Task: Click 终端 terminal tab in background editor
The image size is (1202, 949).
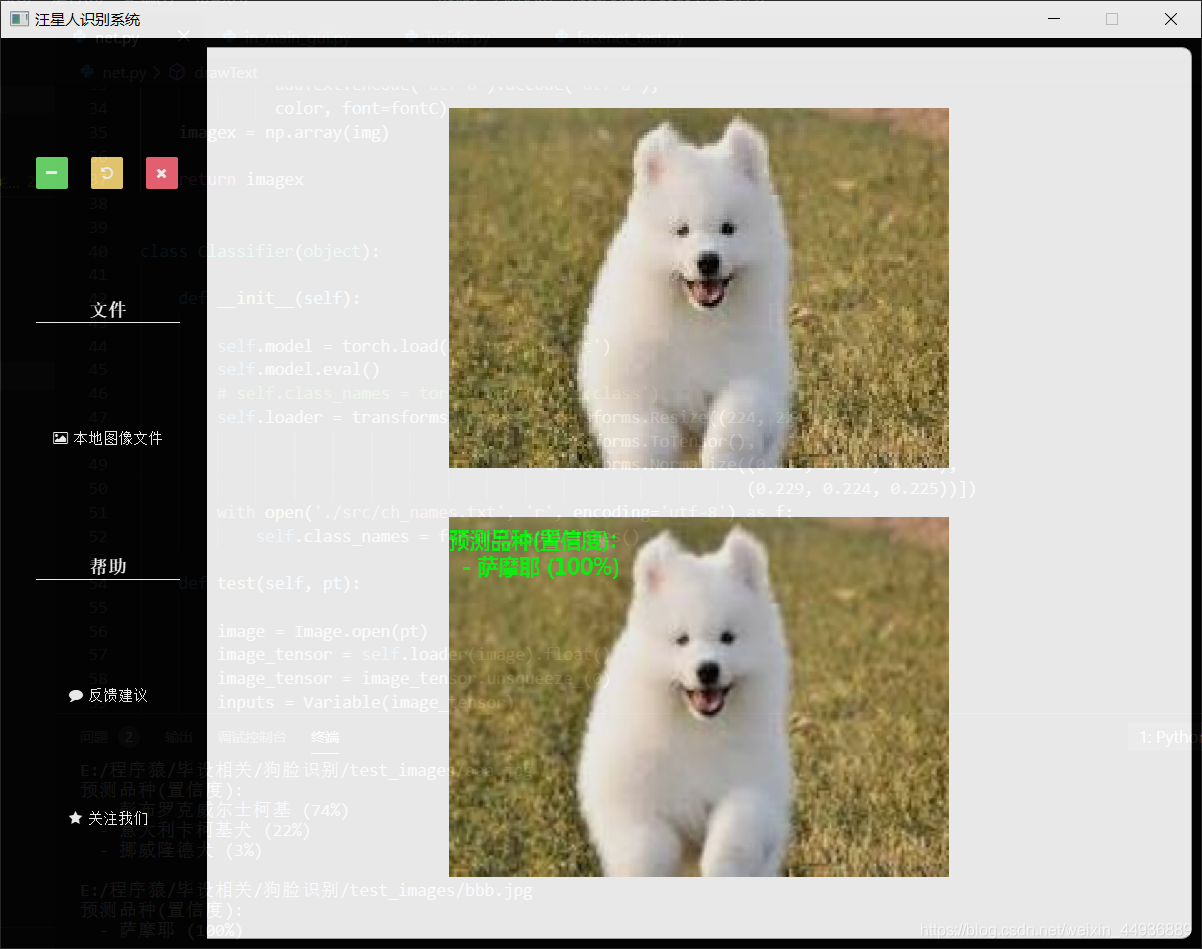Action: 325,737
